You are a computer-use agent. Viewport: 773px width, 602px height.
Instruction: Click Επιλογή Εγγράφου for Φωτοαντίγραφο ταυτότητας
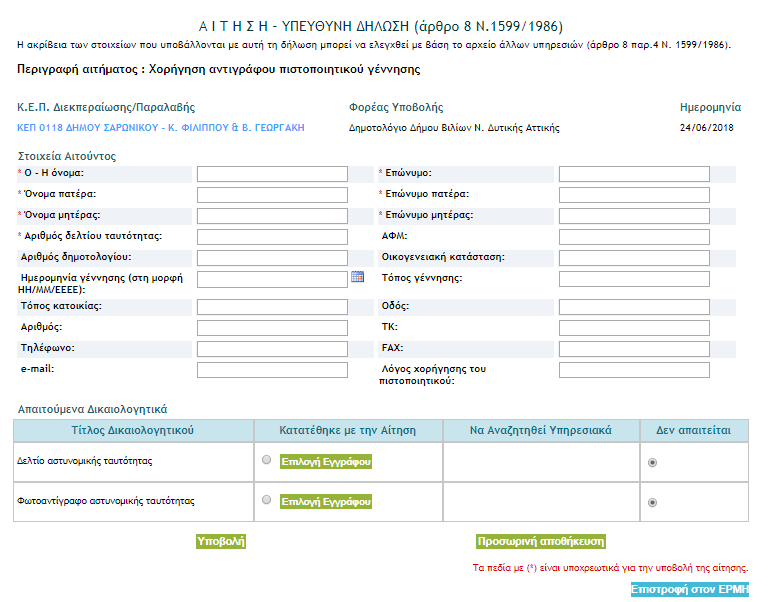[326, 501]
